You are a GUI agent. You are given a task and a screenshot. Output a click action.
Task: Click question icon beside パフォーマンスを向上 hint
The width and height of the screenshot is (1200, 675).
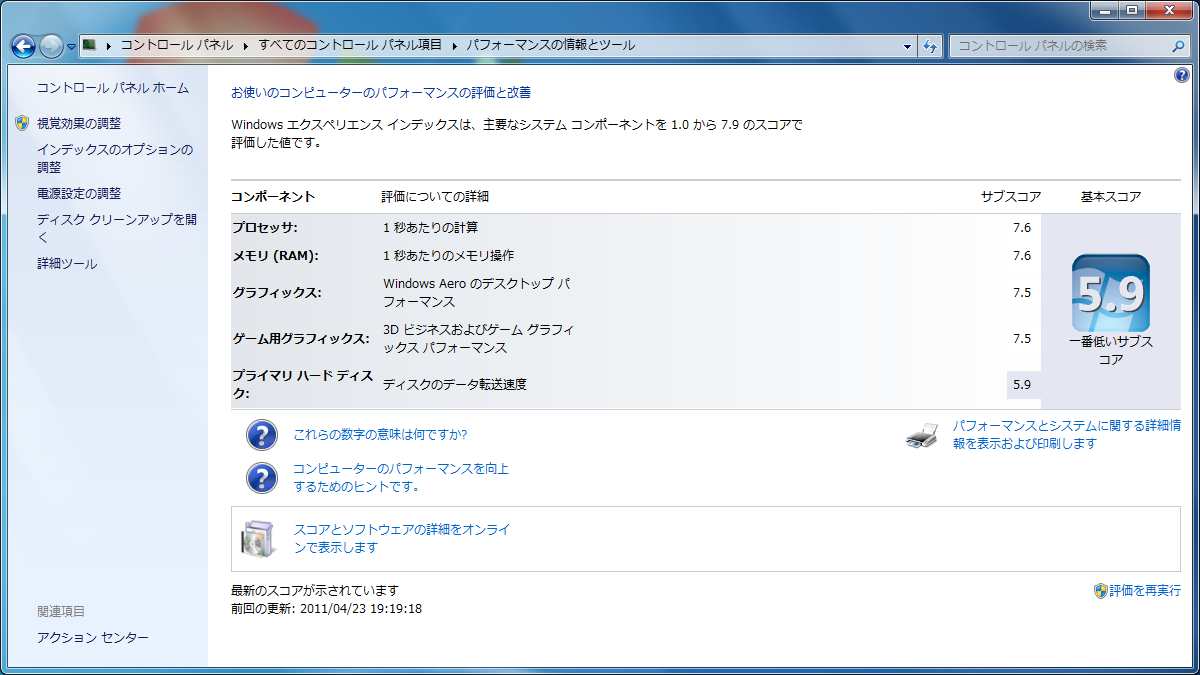262,477
